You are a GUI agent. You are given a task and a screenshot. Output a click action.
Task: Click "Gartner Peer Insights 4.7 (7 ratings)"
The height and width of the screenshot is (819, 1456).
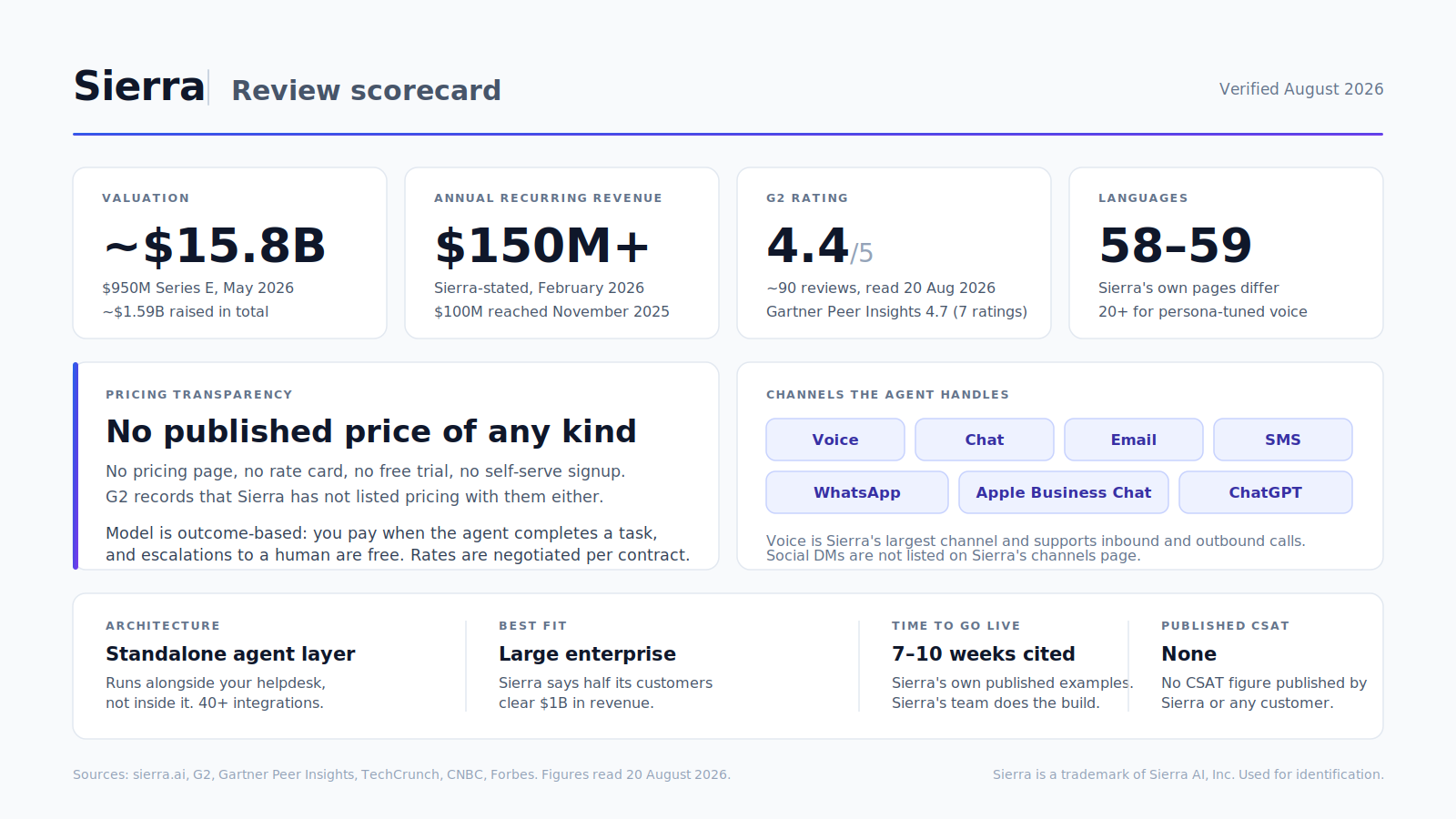coord(896,311)
